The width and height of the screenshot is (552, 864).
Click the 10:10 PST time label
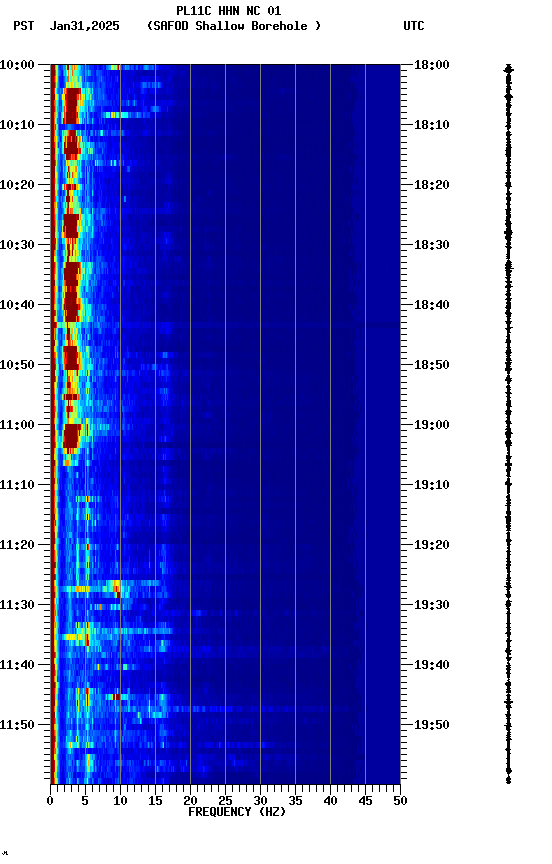[x=17, y=125]
